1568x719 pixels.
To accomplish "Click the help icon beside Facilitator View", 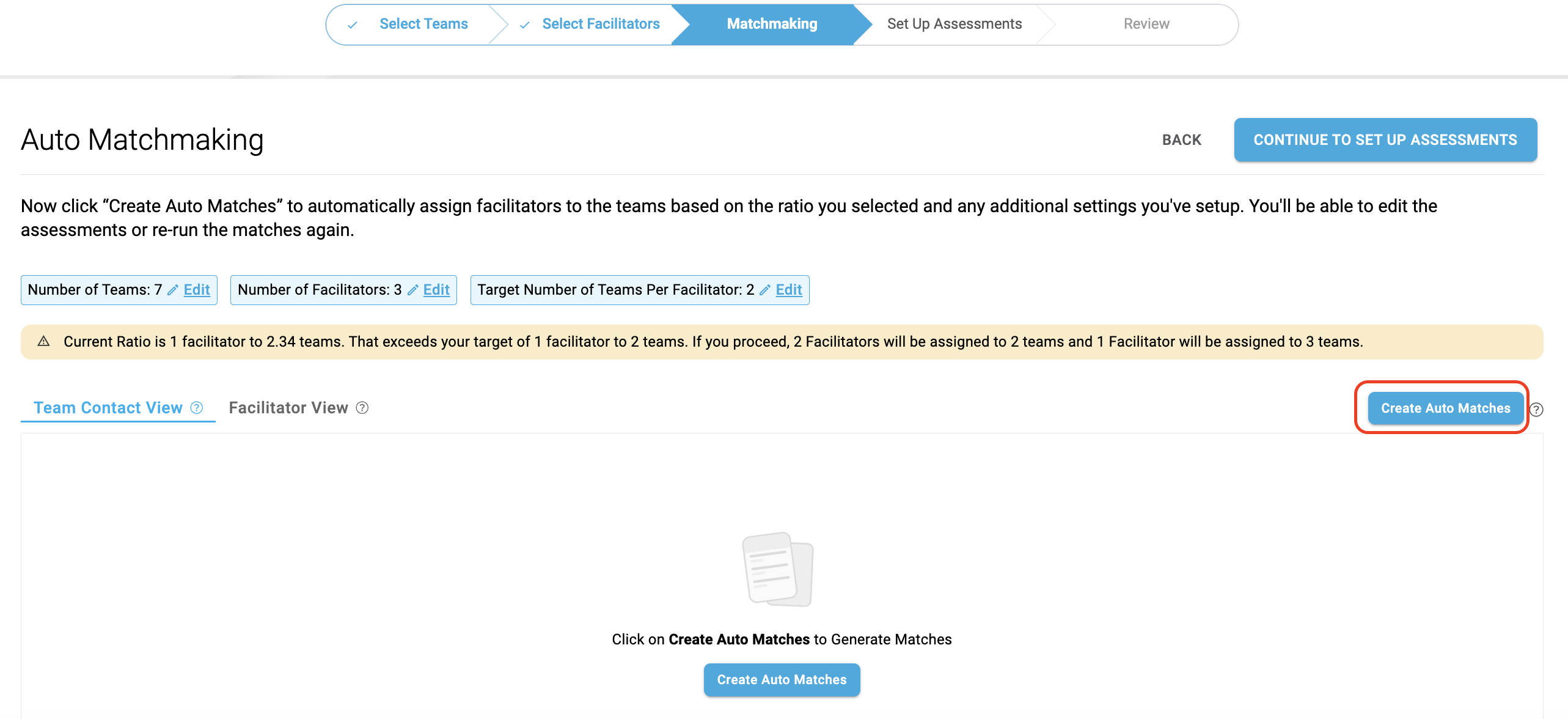I will click(362, 408).
